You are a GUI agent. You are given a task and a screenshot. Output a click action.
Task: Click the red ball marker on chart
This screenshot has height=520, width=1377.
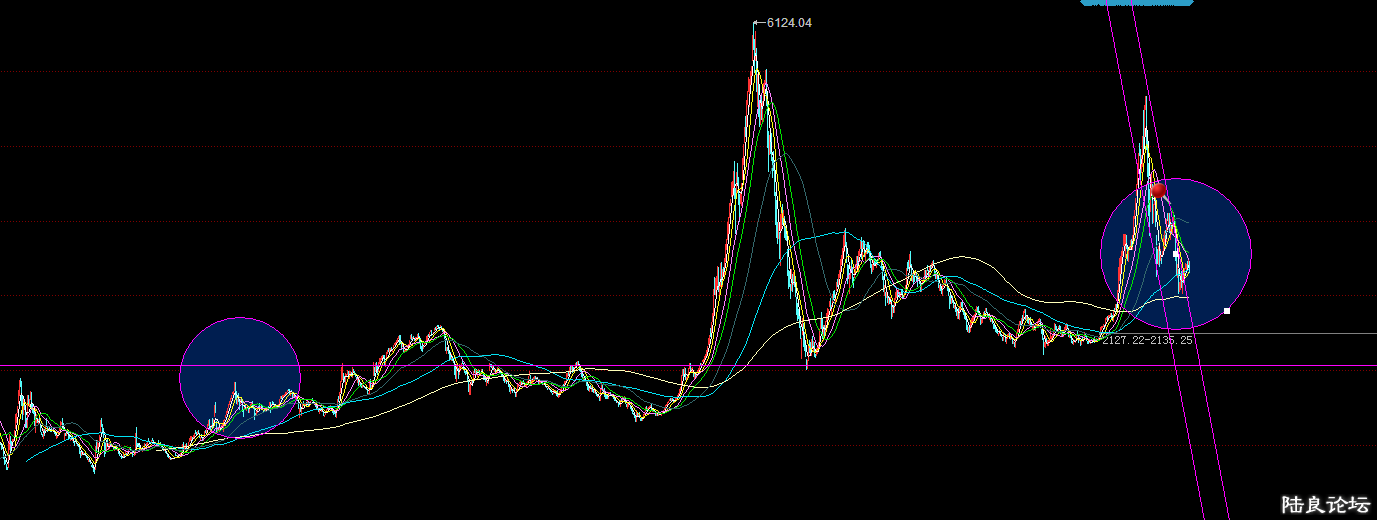pos(1158,189)
